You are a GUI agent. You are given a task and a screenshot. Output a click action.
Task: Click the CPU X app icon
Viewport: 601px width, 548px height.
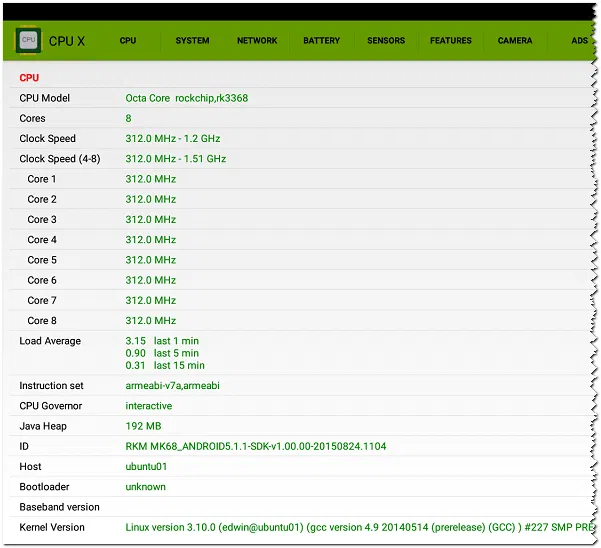(28, 40)
